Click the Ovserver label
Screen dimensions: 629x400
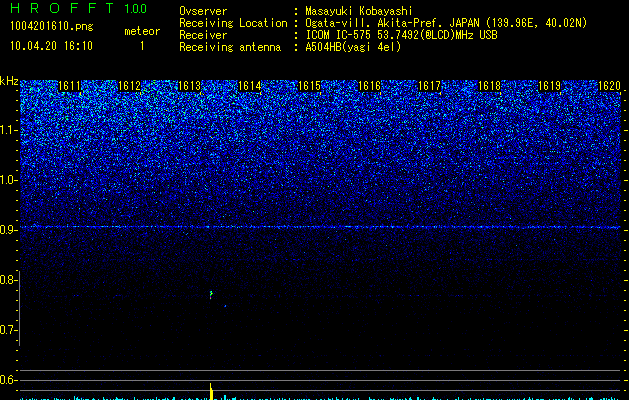(x=203, y=11)
